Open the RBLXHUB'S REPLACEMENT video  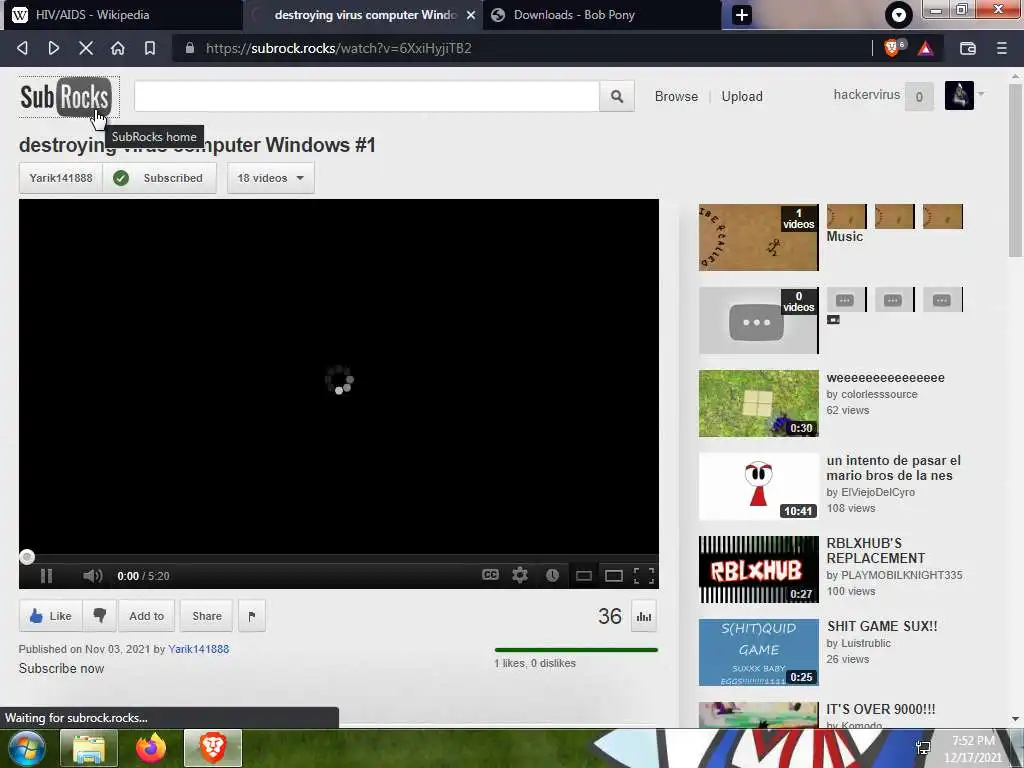tap(876, 551)
